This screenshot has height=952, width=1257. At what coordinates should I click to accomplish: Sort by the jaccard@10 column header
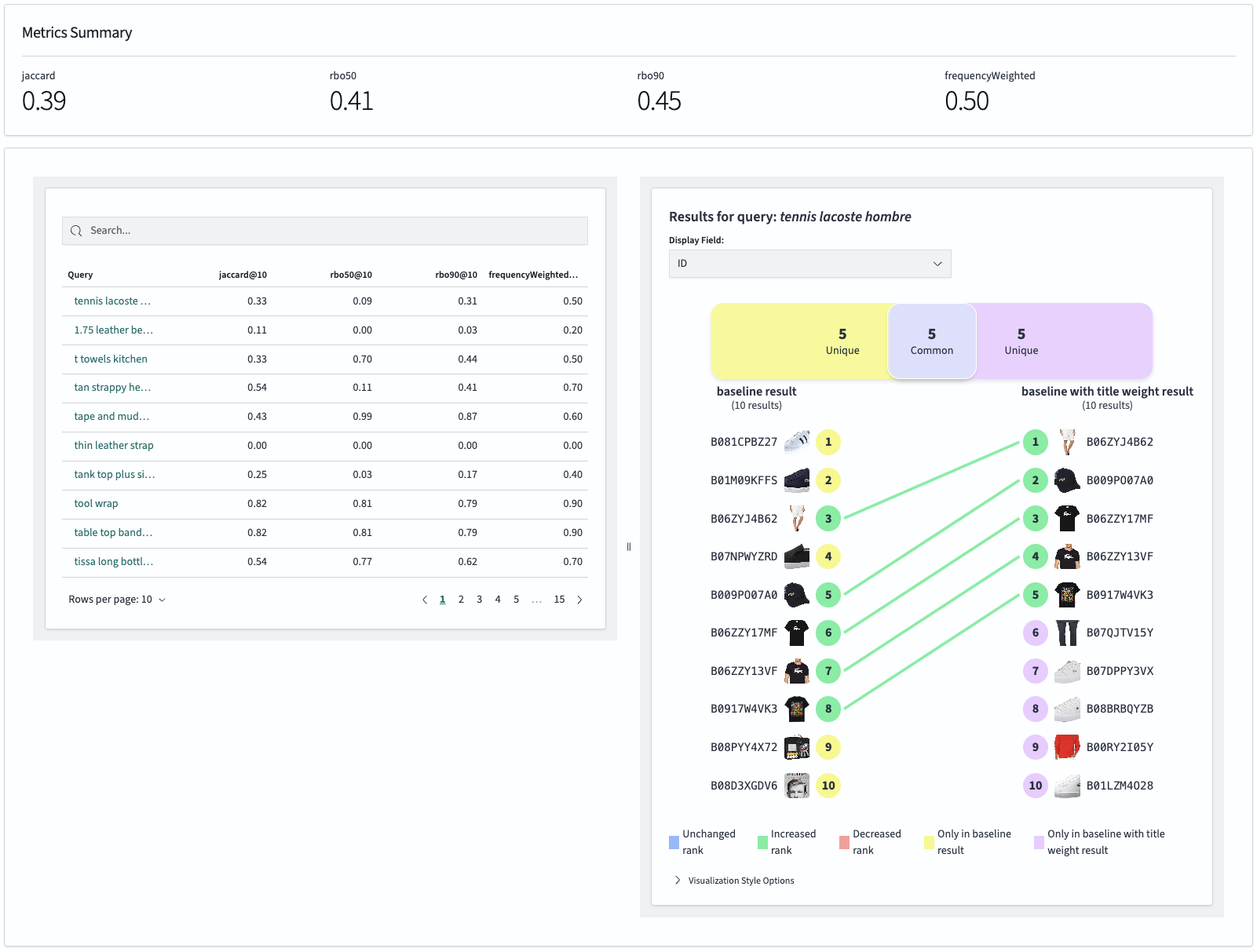pos(243,275)
